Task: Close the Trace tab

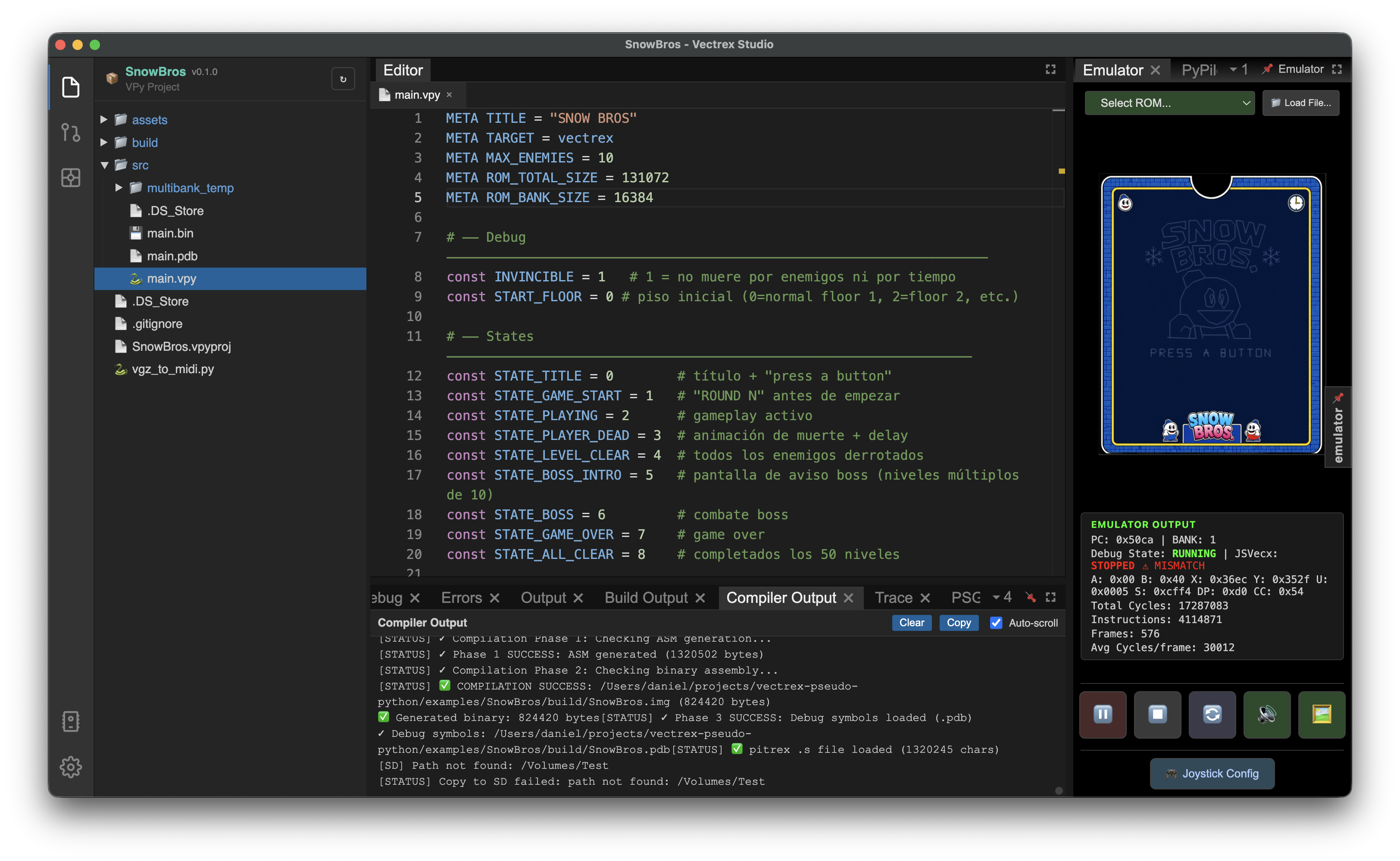Action: 925,597
